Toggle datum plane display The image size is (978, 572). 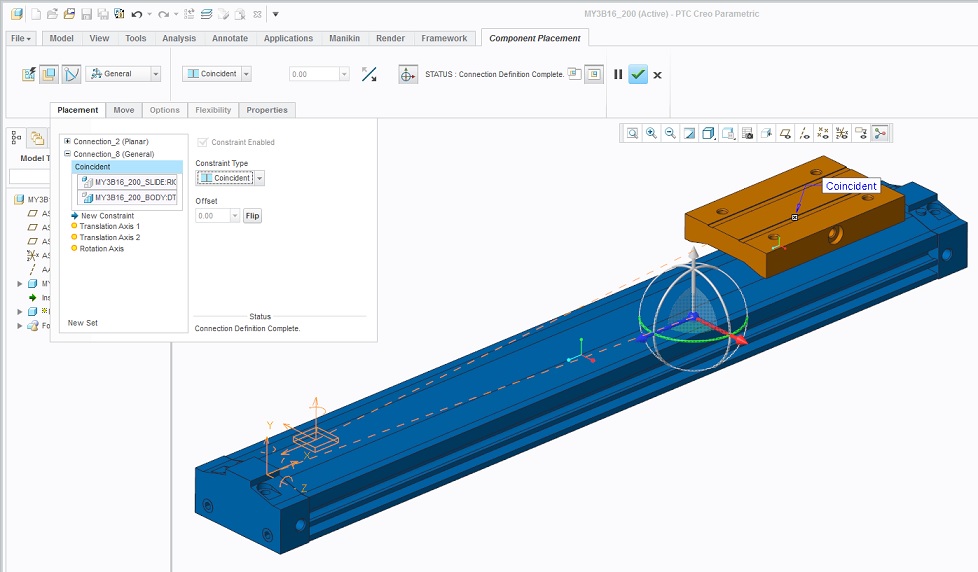(785, 133)
